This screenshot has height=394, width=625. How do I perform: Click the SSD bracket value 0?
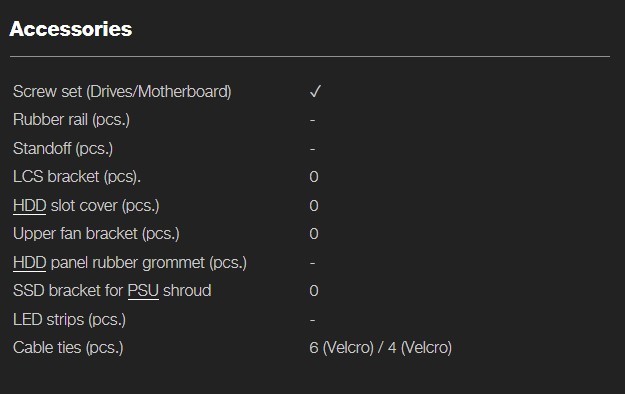[x=314, y=291]
